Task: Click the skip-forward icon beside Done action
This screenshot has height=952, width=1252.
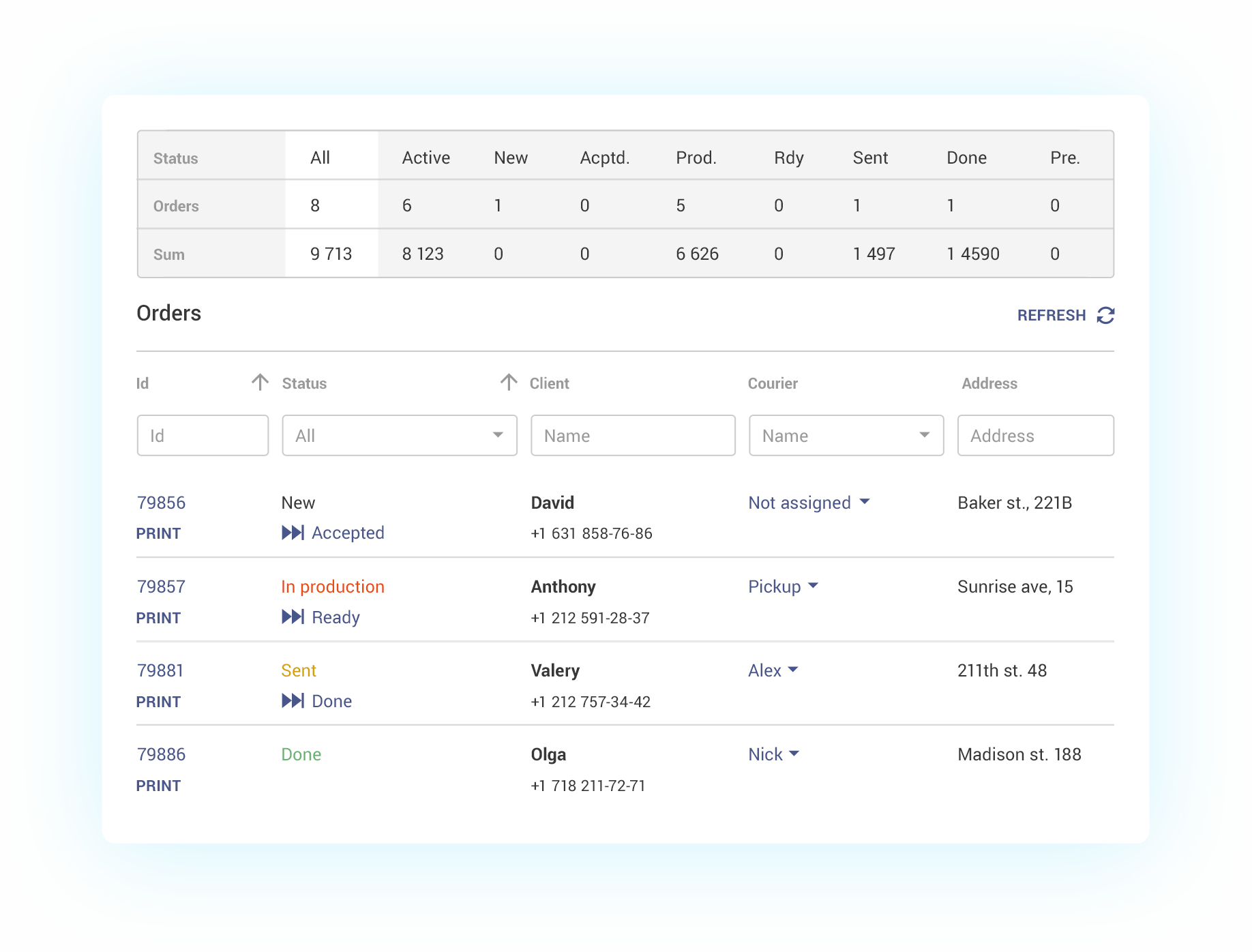Action: coord(293,701)
